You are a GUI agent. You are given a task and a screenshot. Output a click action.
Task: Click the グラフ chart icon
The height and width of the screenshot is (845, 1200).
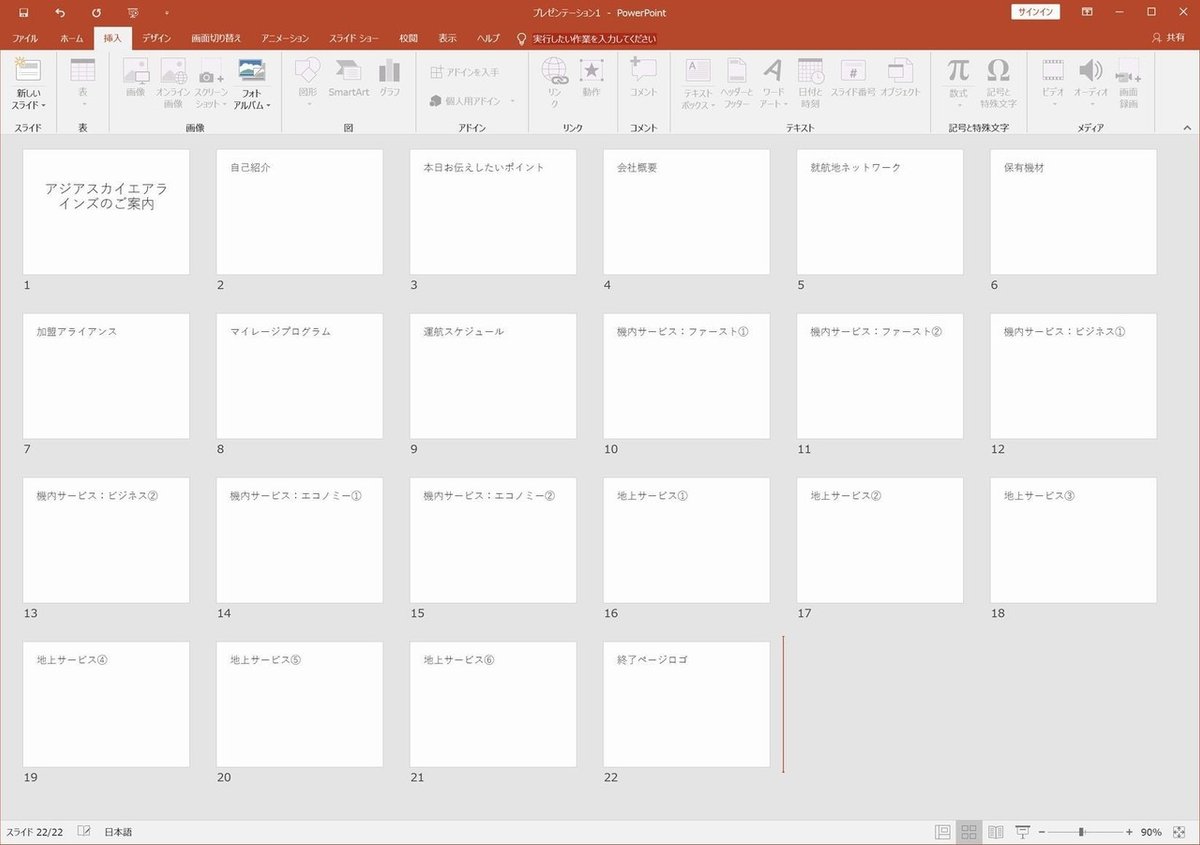390,78
